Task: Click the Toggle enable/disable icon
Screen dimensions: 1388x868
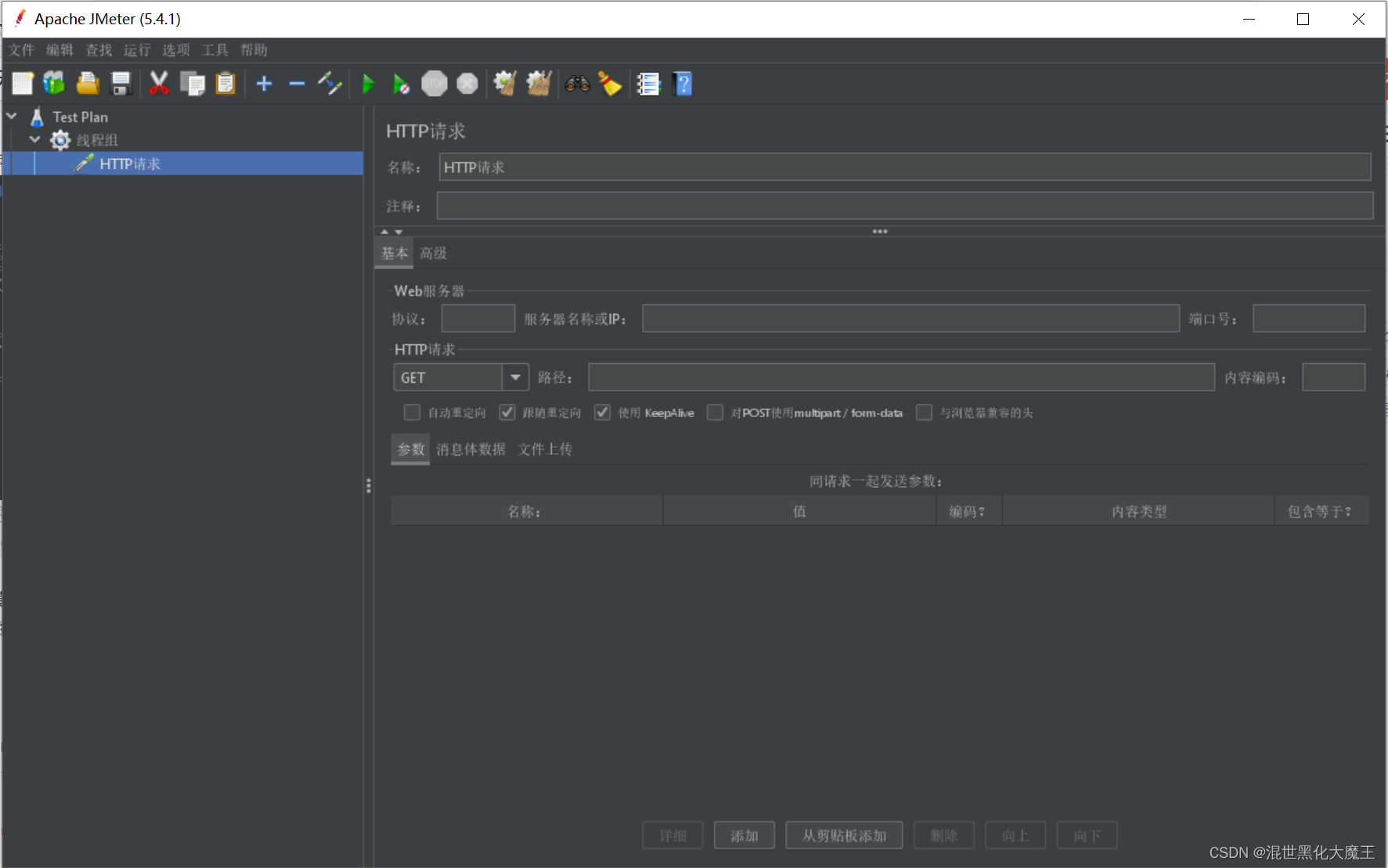Action: (330, 83)
